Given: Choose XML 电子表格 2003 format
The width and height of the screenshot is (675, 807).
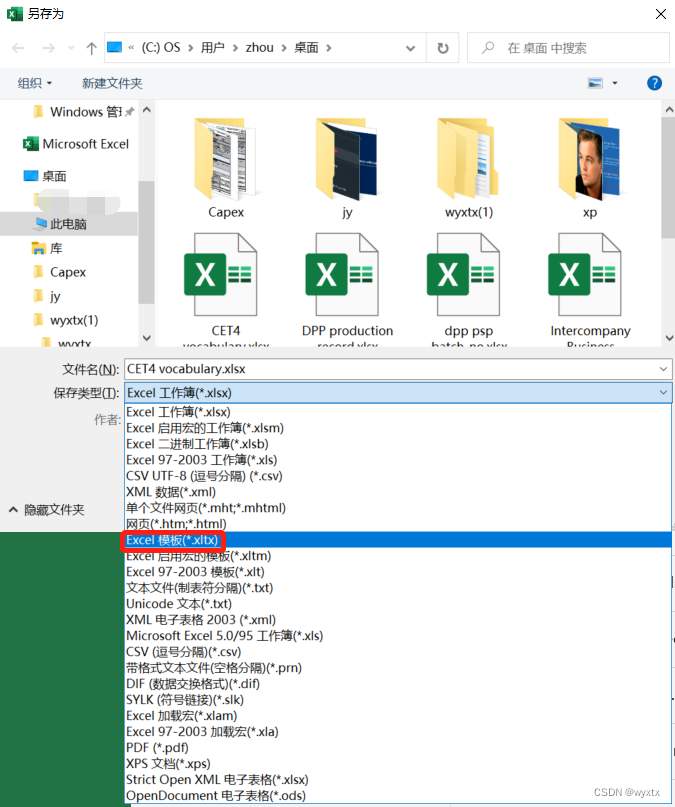Looking at the screenshot, I should [x=398, y=620].
